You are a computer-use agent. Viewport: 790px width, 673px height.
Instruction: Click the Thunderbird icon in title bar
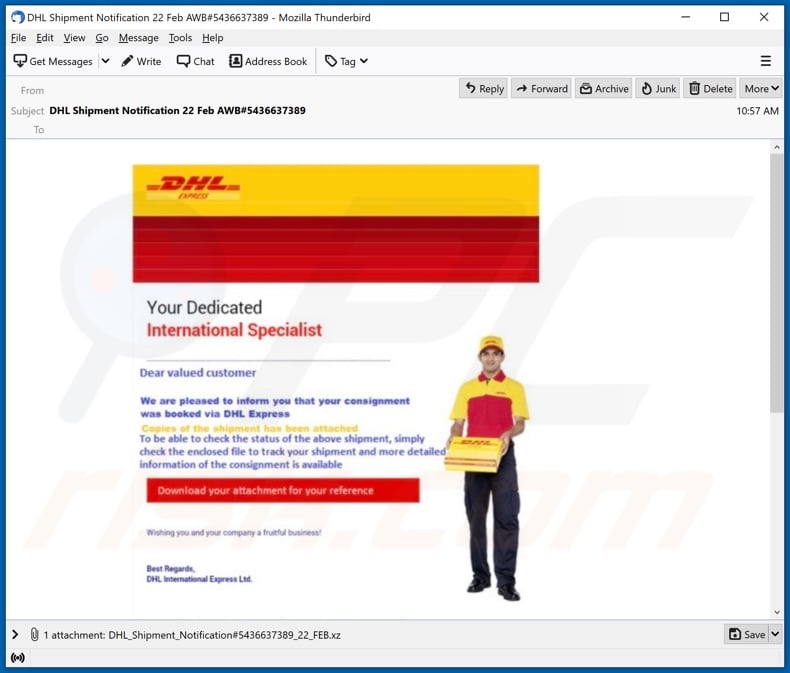pyautogui.click(x=17, y=17)
